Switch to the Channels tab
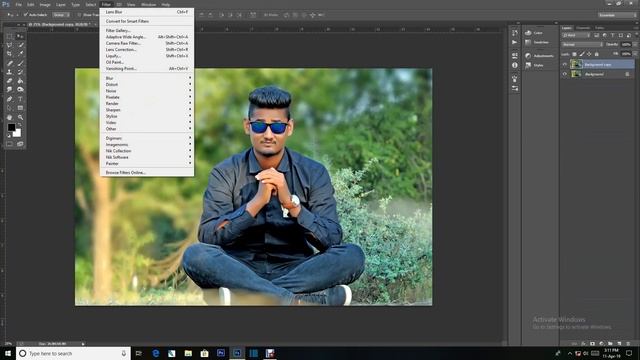 583,28
